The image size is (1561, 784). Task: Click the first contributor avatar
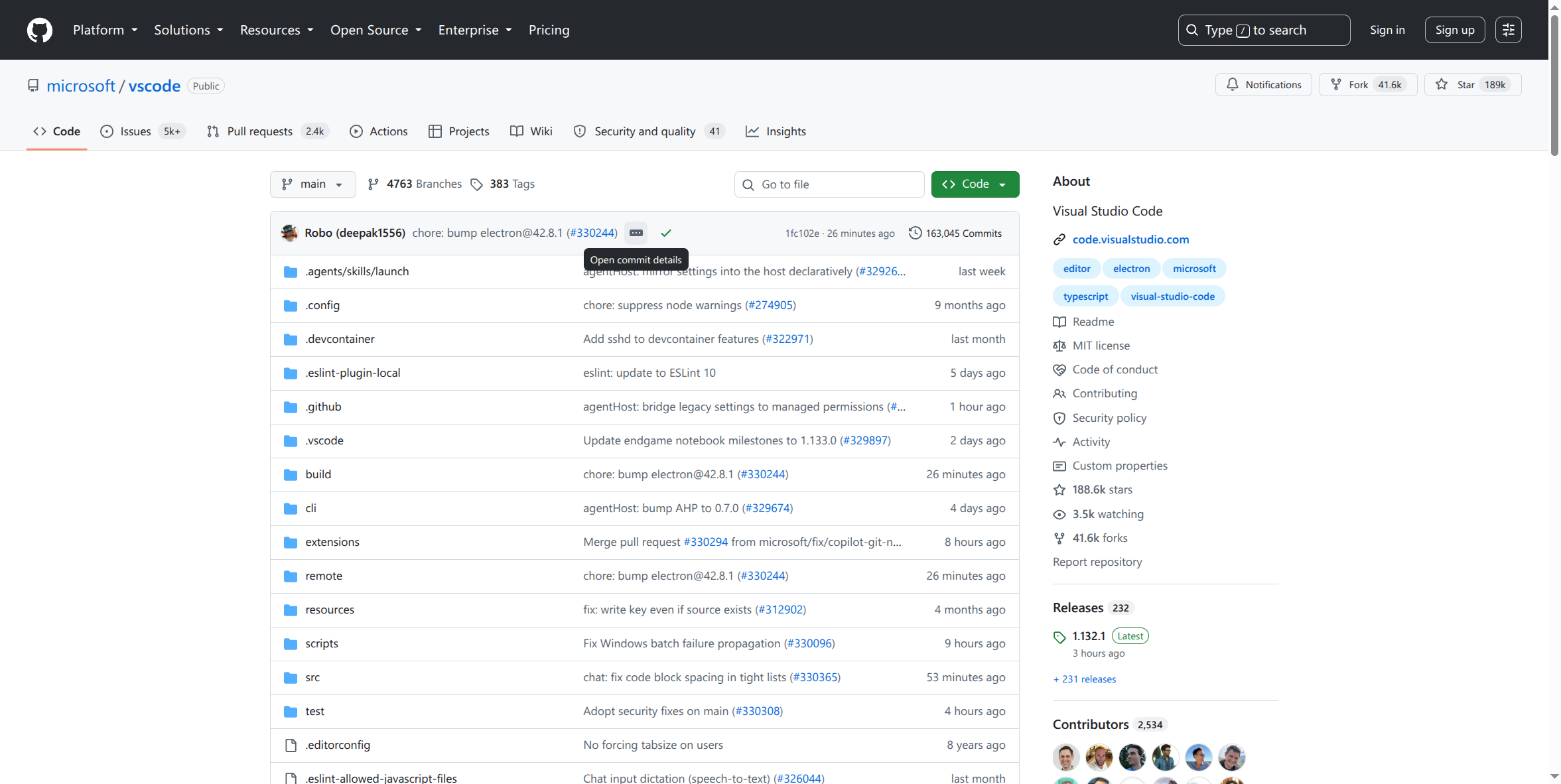[1065, 757]
